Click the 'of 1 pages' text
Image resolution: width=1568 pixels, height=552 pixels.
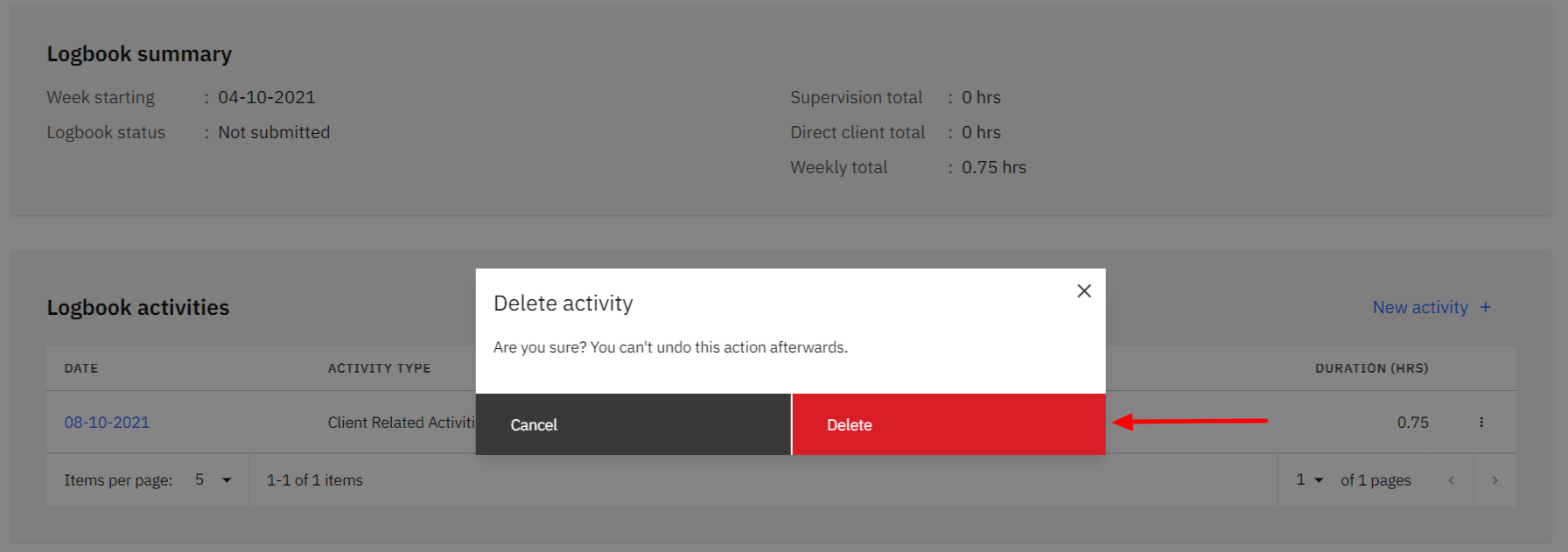pos(1375,480)
